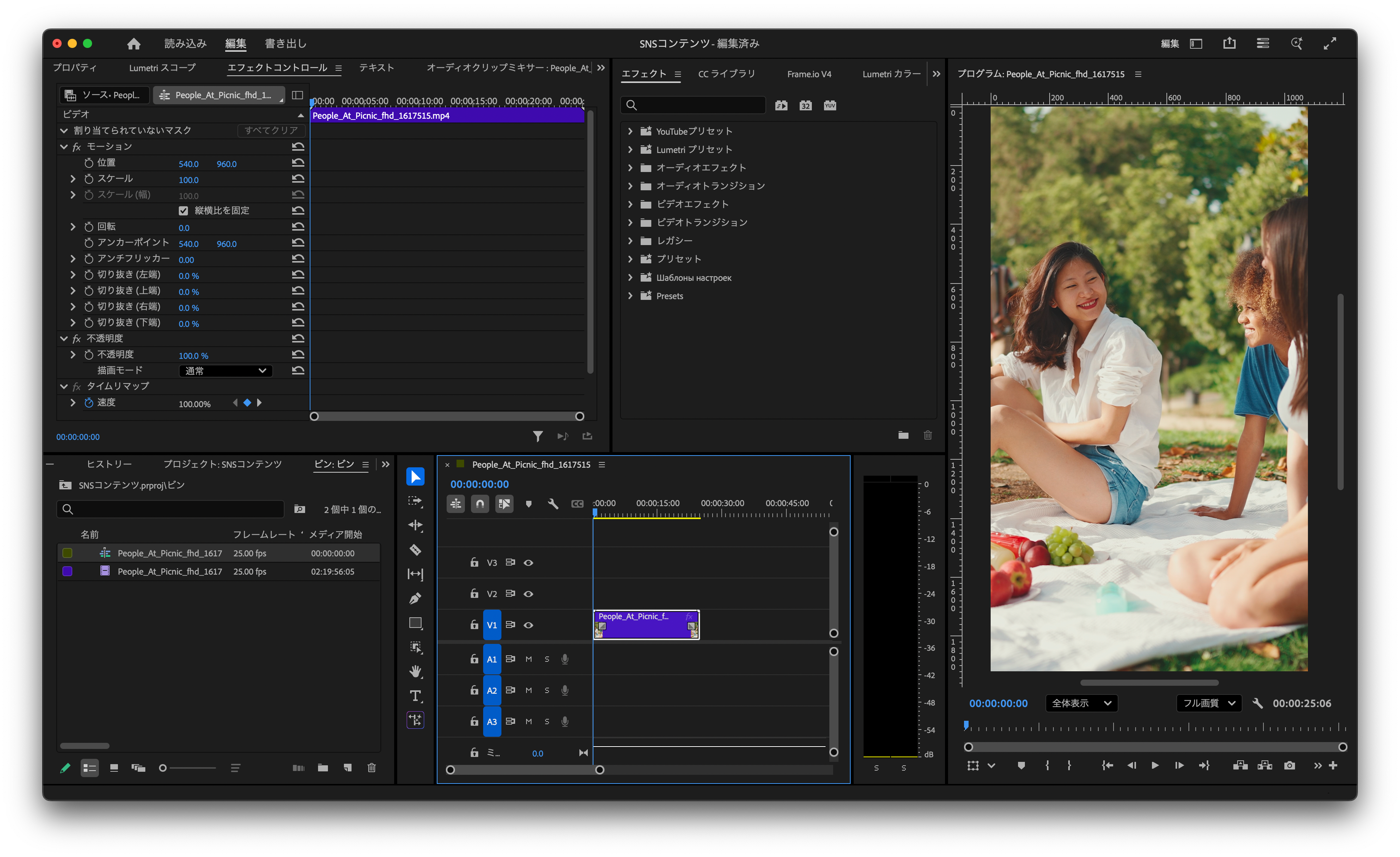Open the 書き出し workspace tab
The height and width of the screenshot is (857, 1400).
[286, 43]
